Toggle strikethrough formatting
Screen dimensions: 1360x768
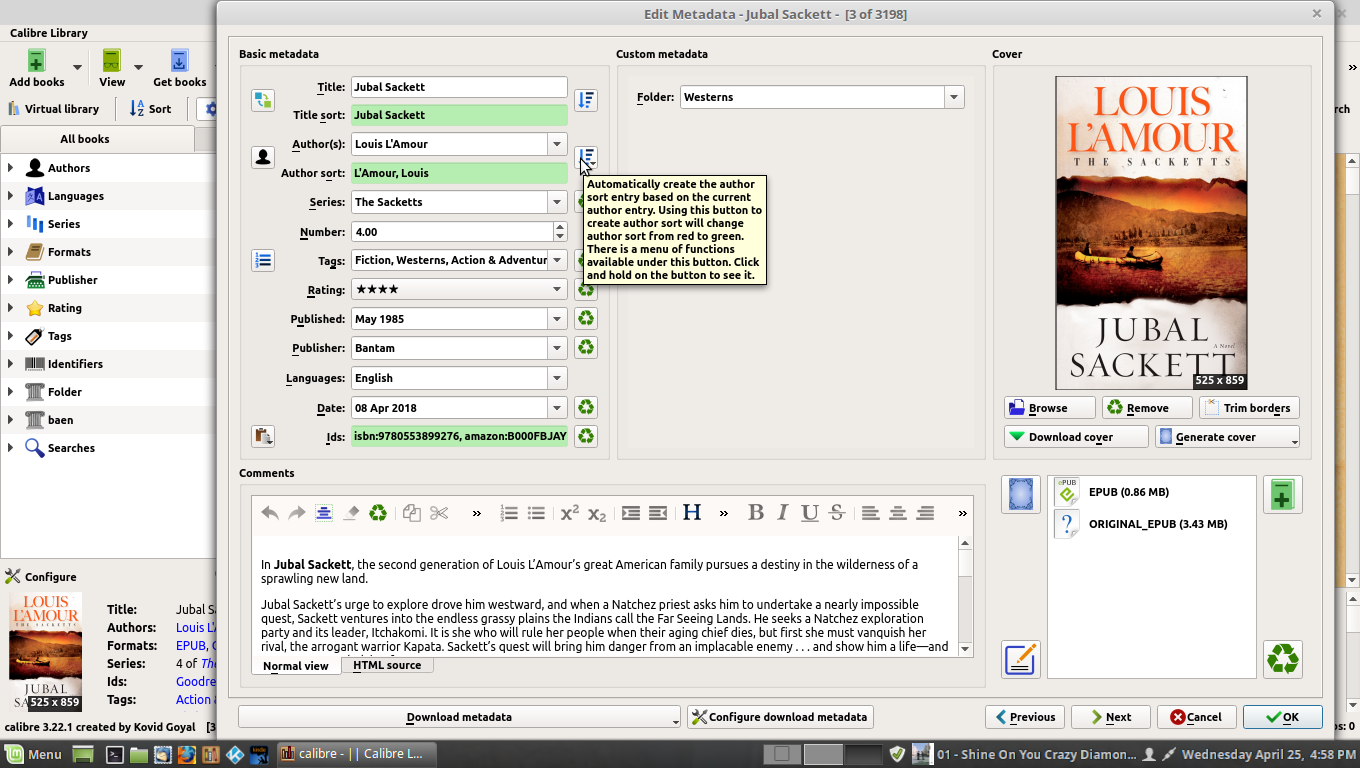(837, 513)
